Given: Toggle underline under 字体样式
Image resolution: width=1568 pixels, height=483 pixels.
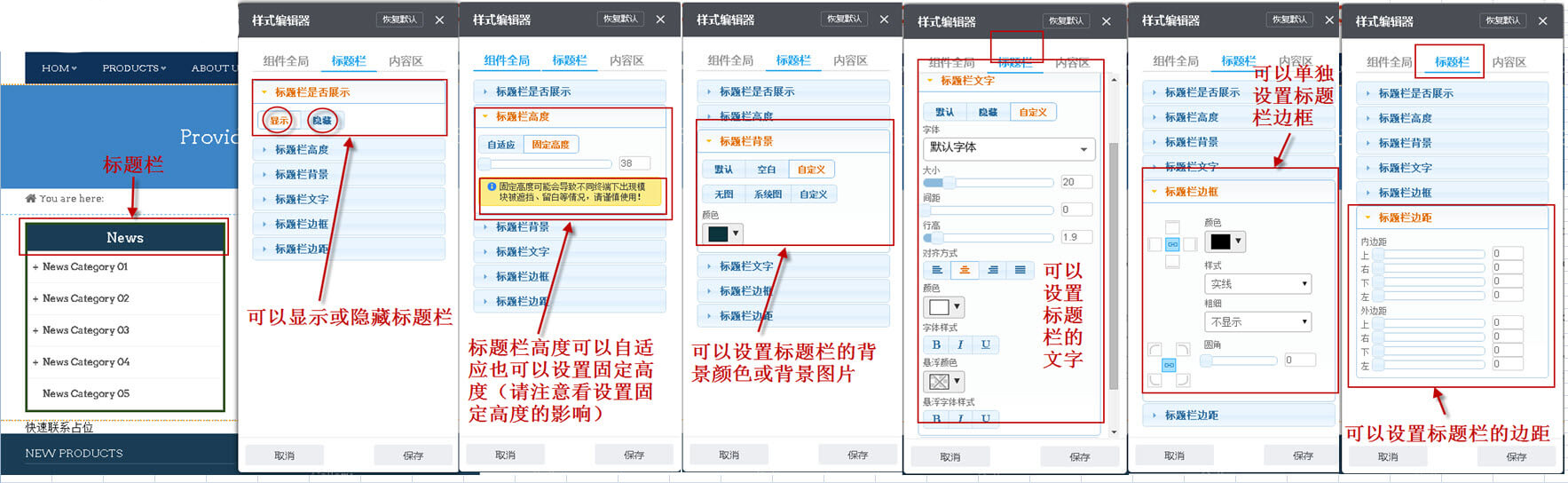Looking at the screenshot, I should 985,344.
